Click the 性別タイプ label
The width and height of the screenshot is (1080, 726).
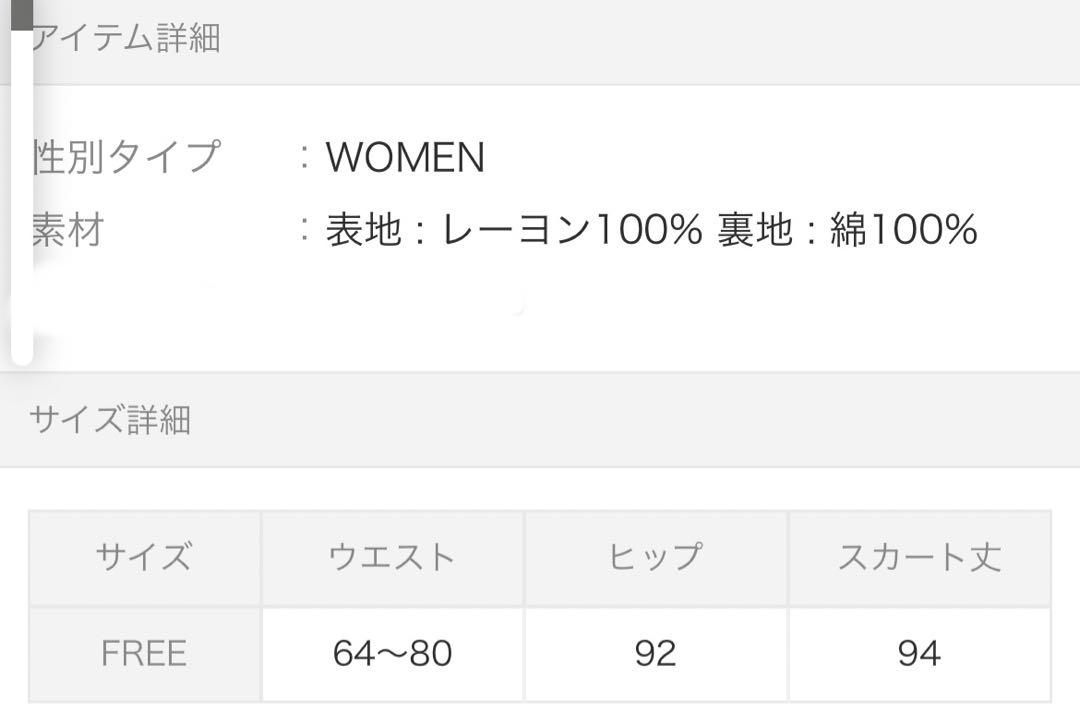click(x=127, y=156)
